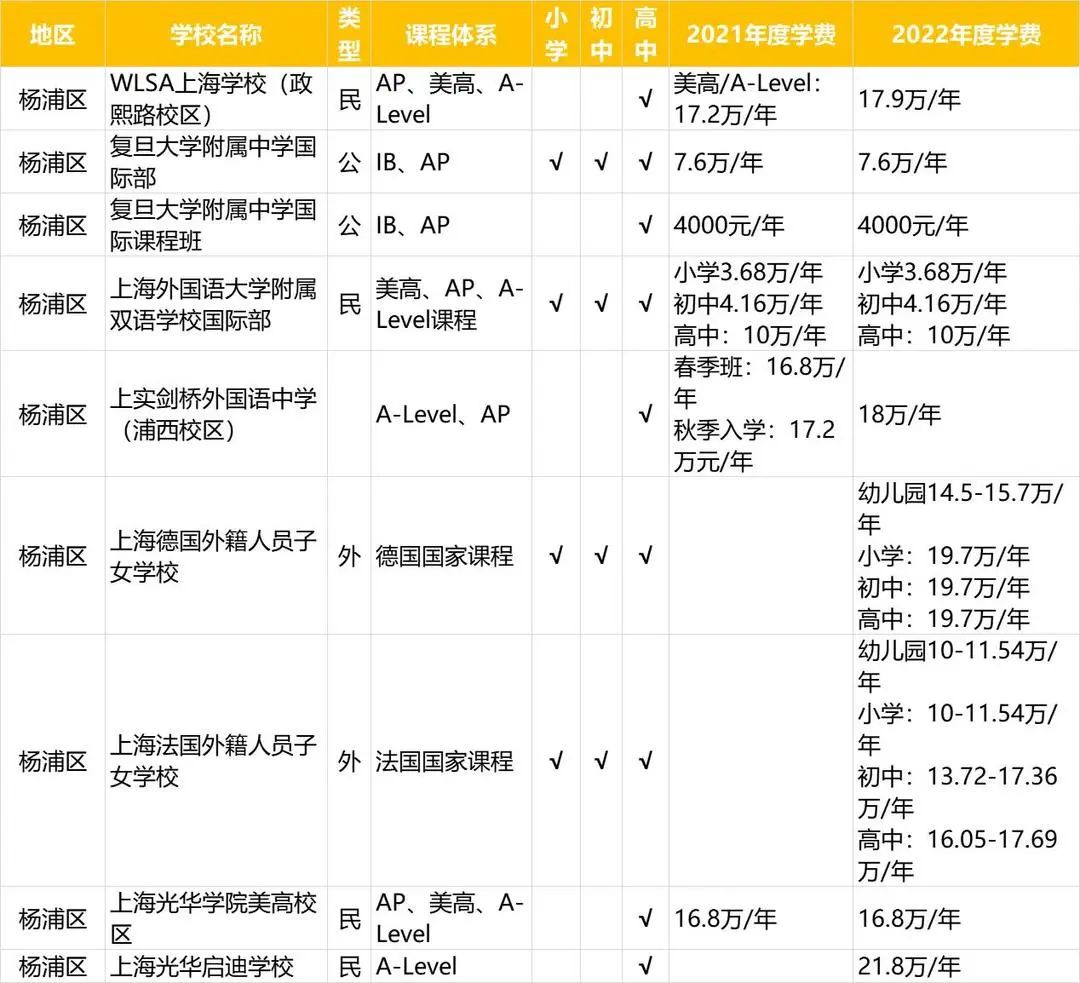Click the 学校名称 column header
Image resolution: width=1080 pixels, height=983 pixels.
(x=216, y=34)
